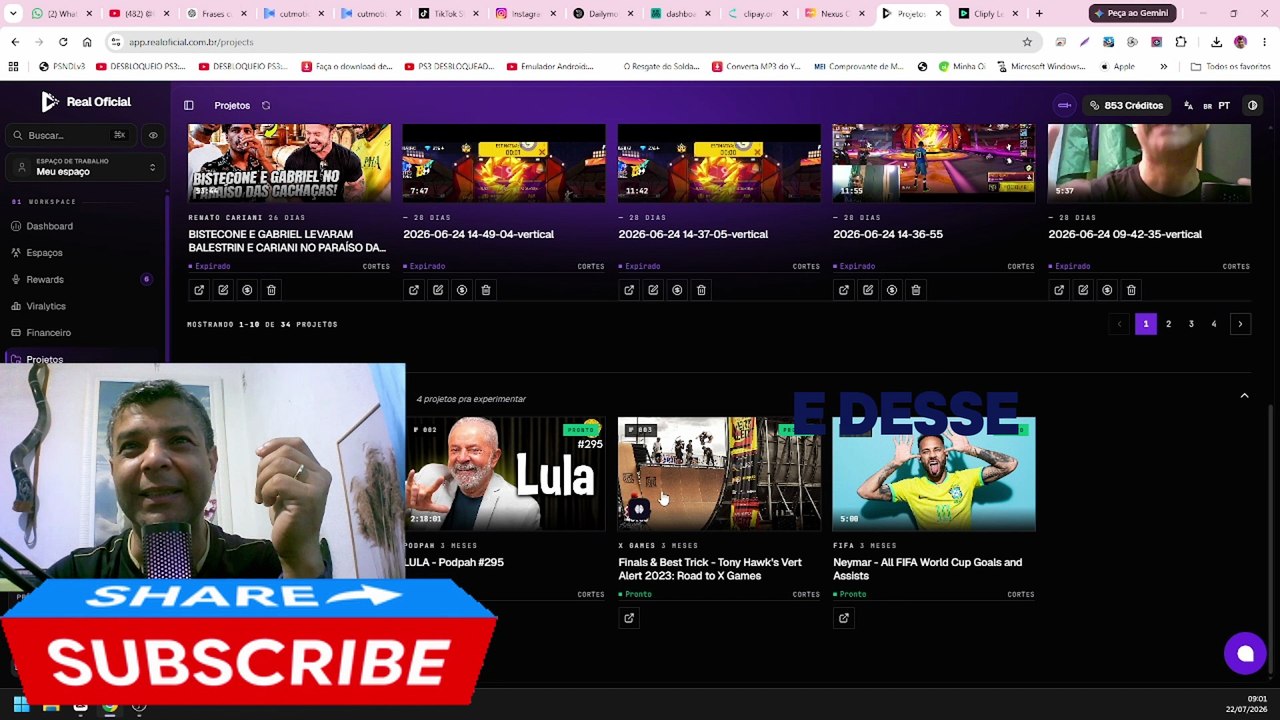This screenshot has width=1280, height=720.
Task: Go to page 2 of projects
Action: pos(1168,324)
